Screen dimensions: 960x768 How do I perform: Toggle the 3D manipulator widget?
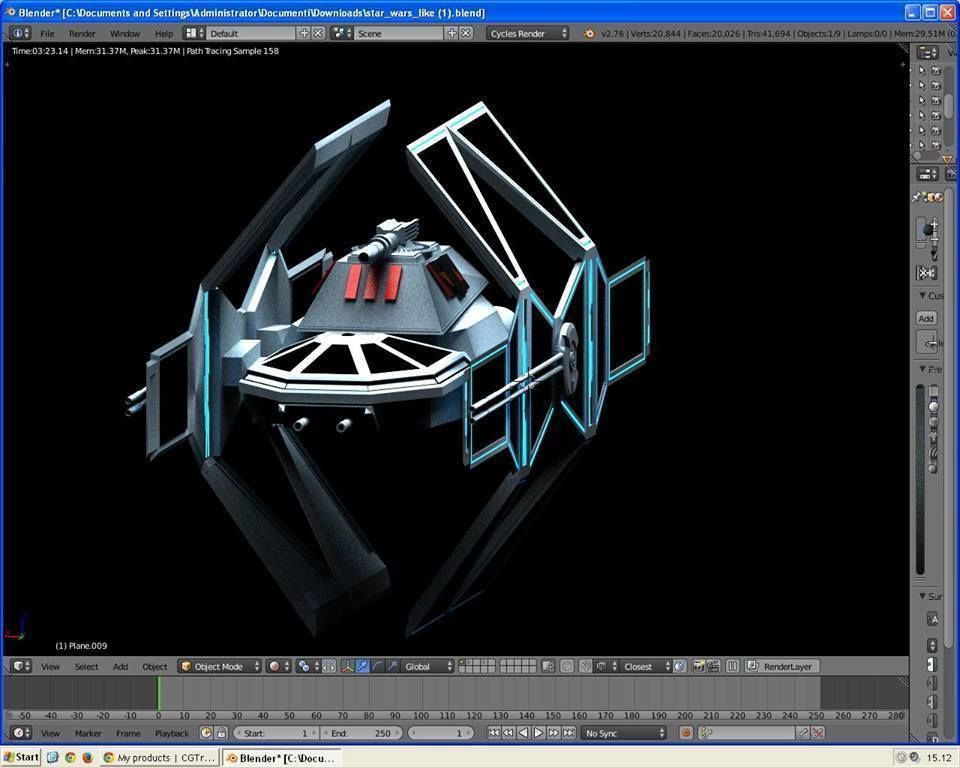tap(347, 666)
